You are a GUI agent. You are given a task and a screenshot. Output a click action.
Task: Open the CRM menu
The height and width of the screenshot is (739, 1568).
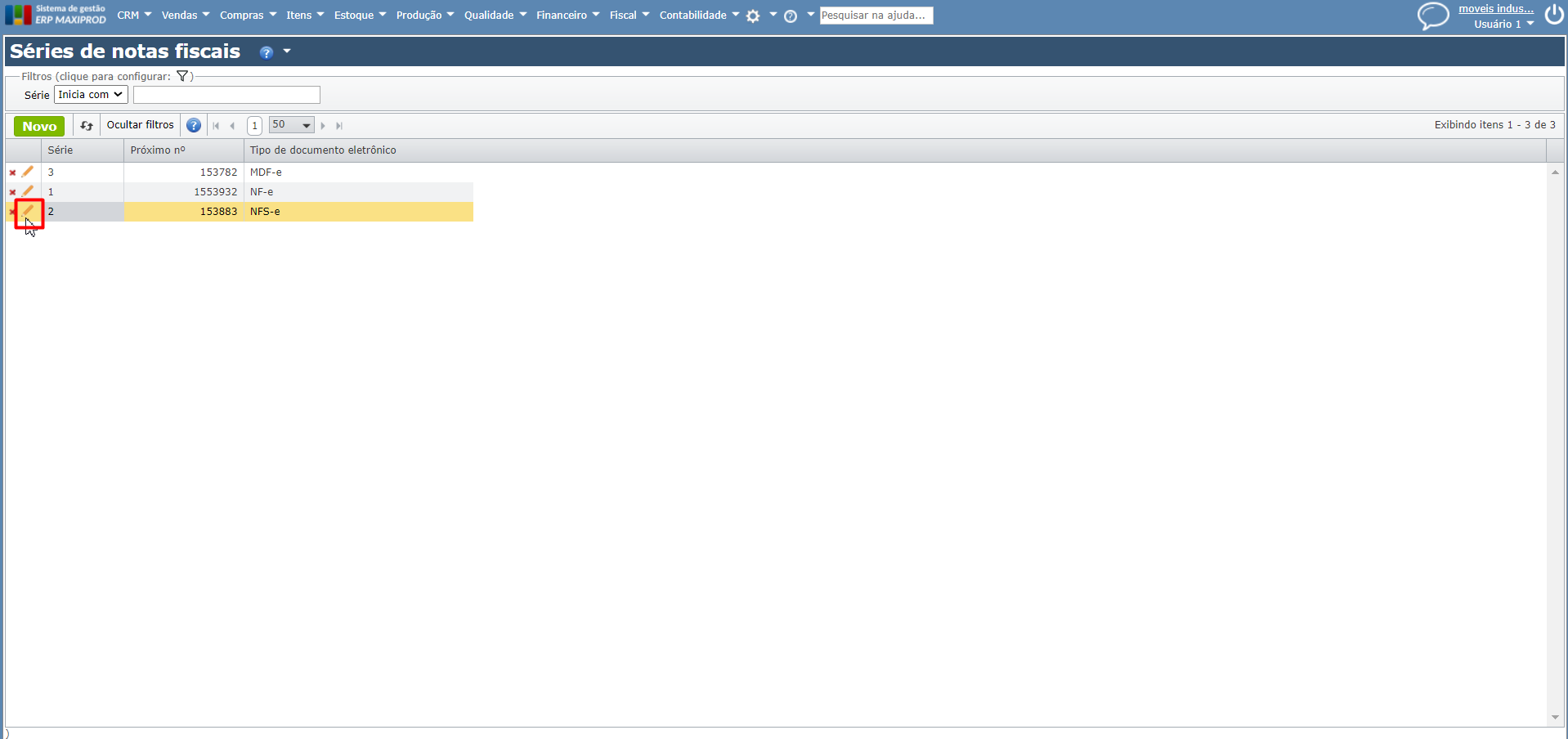click(134, 15)
